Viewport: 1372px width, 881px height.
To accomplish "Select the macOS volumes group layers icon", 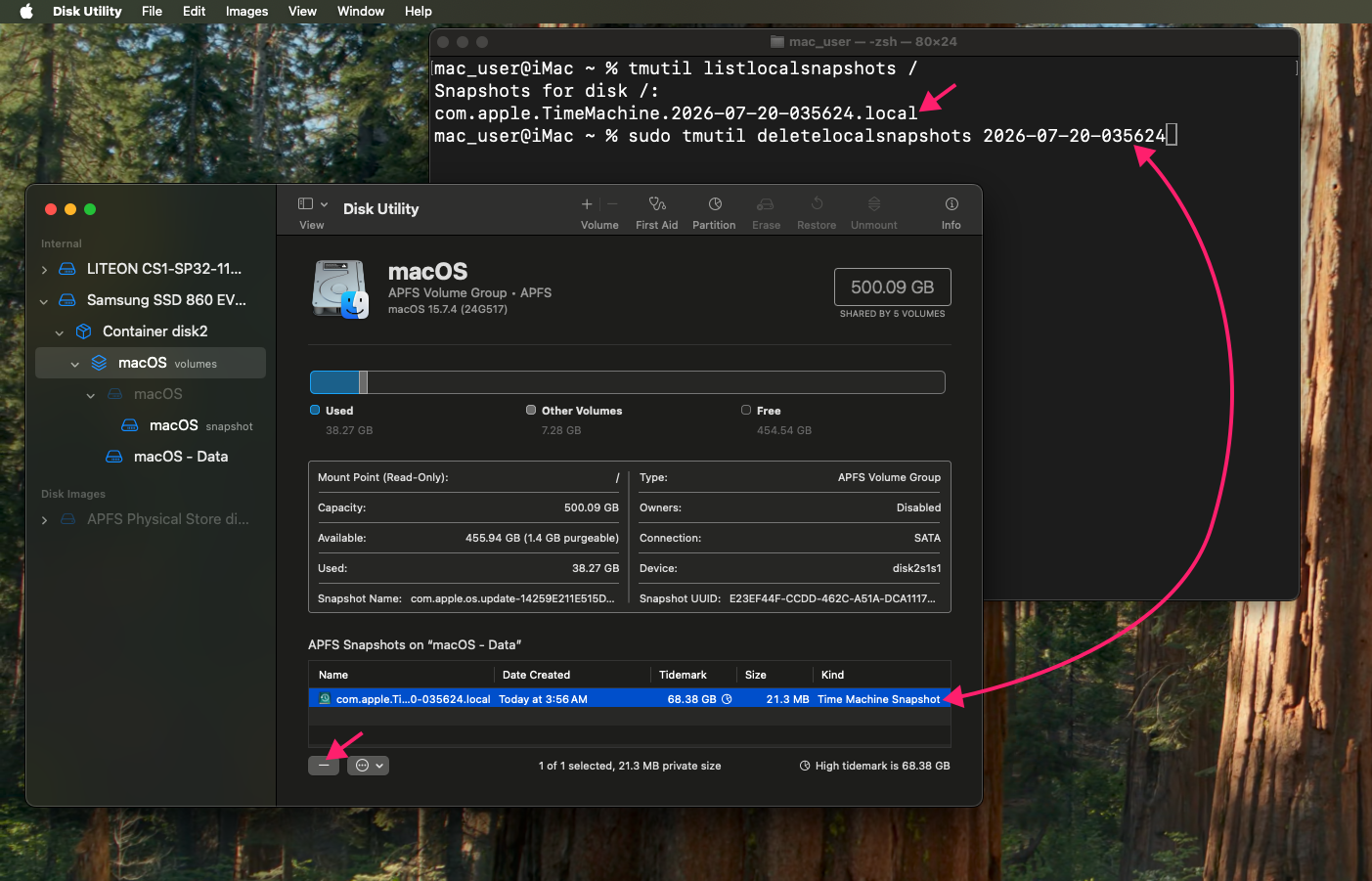I will click(x=99, y=363).
